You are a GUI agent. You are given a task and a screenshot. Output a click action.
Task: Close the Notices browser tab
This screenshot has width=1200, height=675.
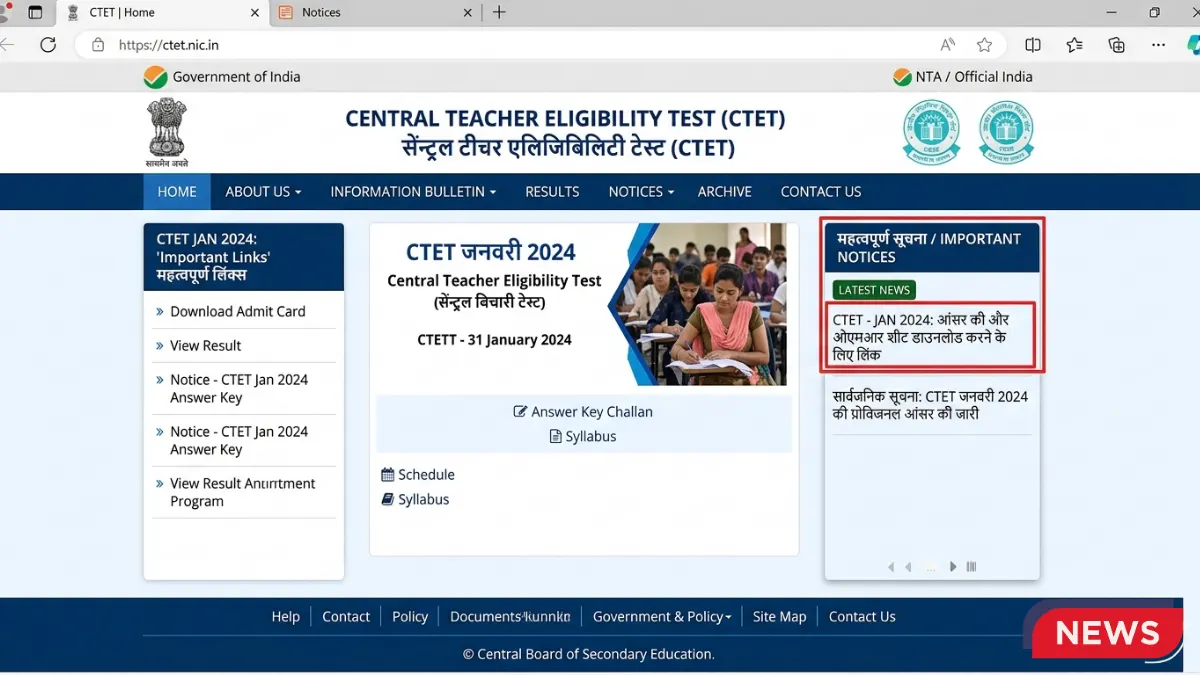(x=469, y=12)
